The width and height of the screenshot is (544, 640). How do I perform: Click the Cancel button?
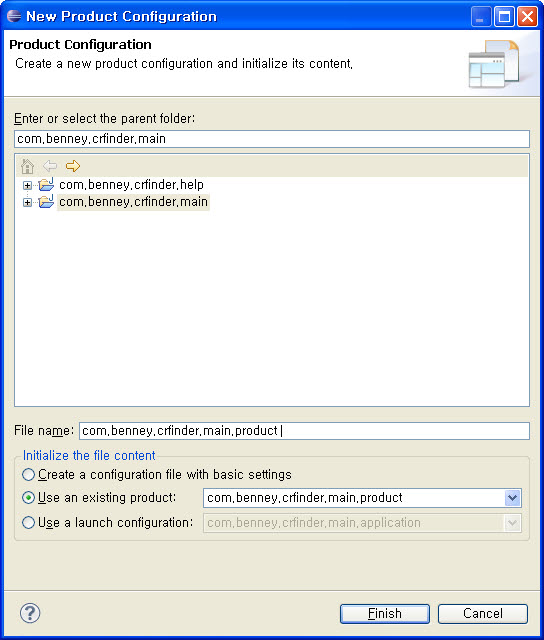click(x=483, y=613)
